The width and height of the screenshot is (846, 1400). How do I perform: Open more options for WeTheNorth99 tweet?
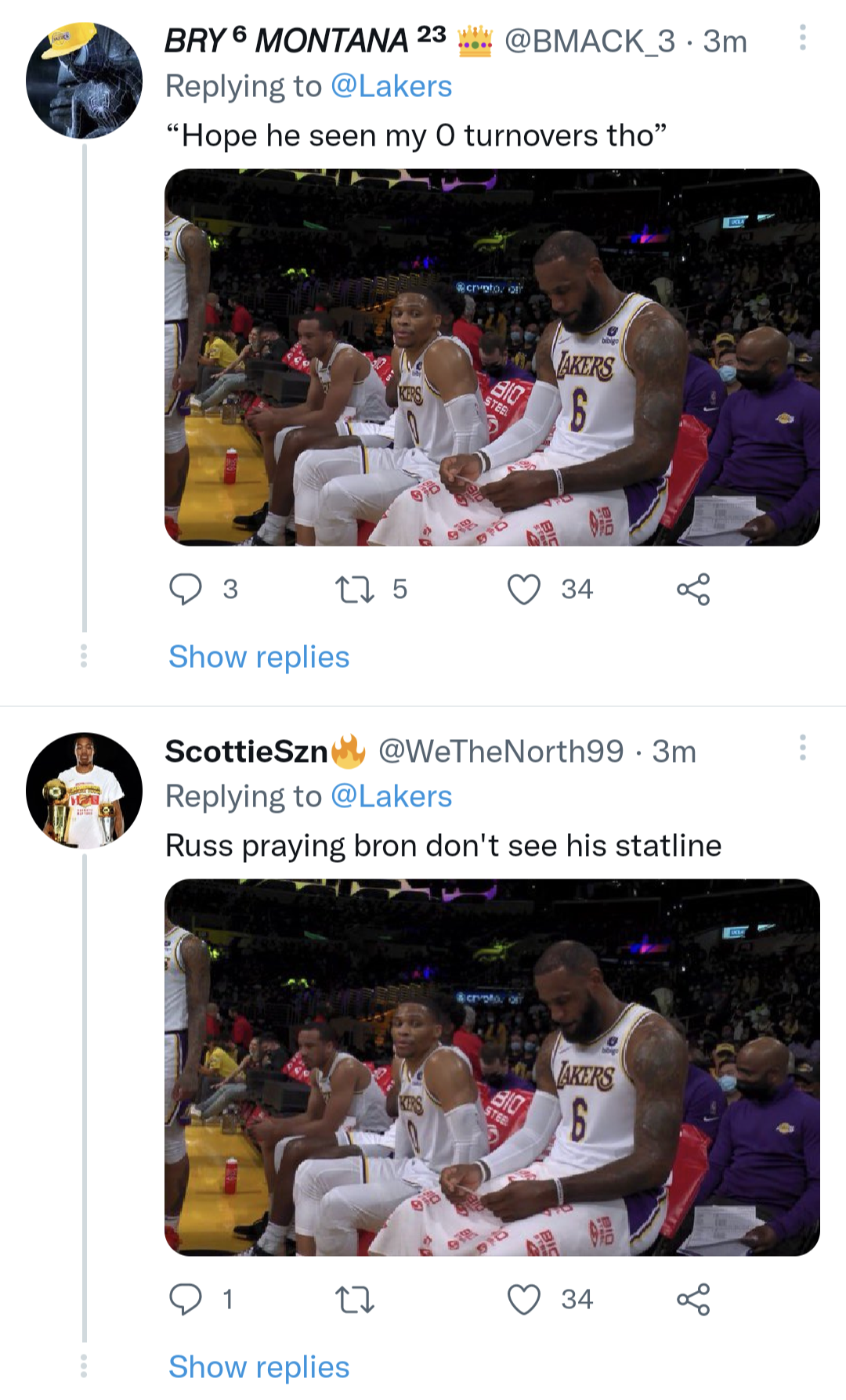pos(802,748)
